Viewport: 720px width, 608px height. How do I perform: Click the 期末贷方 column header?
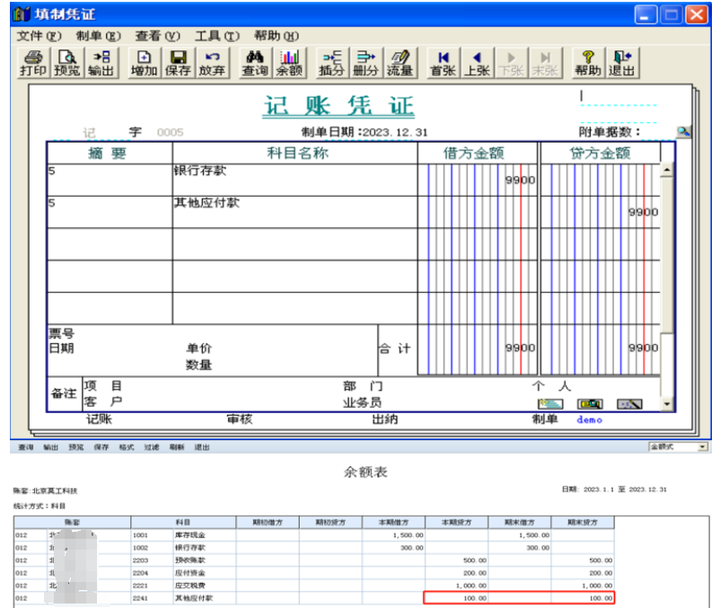[583, 522]
